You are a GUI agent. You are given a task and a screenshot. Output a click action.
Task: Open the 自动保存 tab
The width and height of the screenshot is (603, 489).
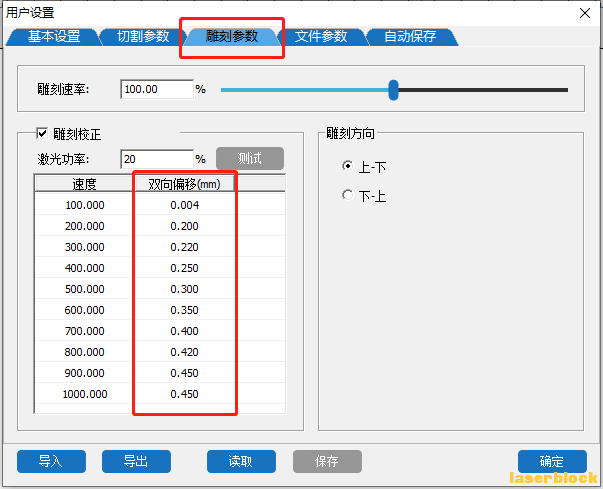[409, 37]
